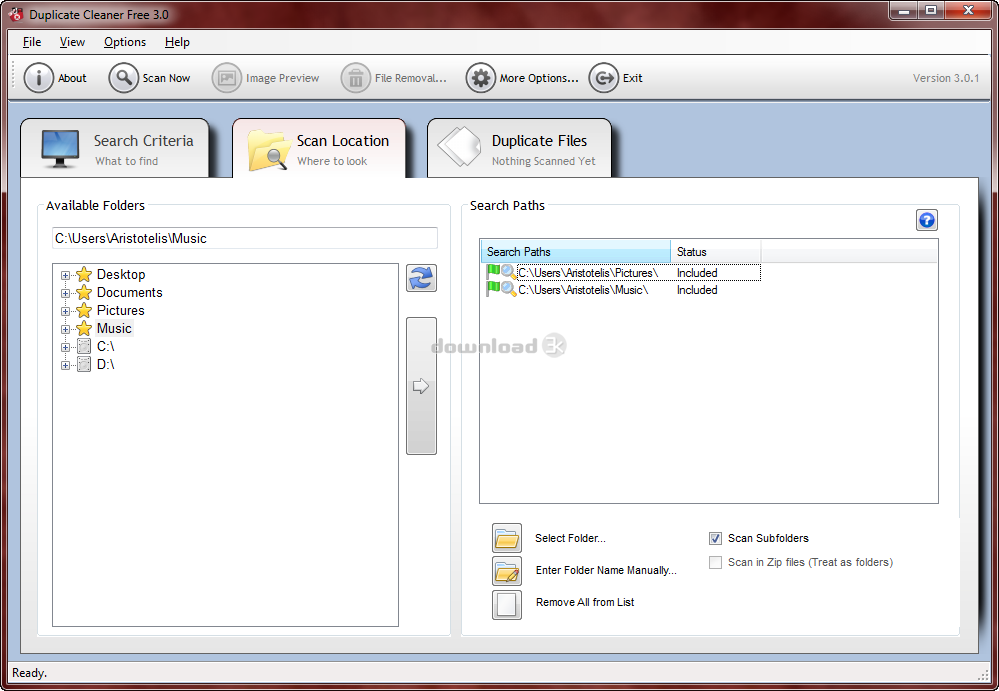Click the star icon beside Desktop
999x691 pixels.
84,274
